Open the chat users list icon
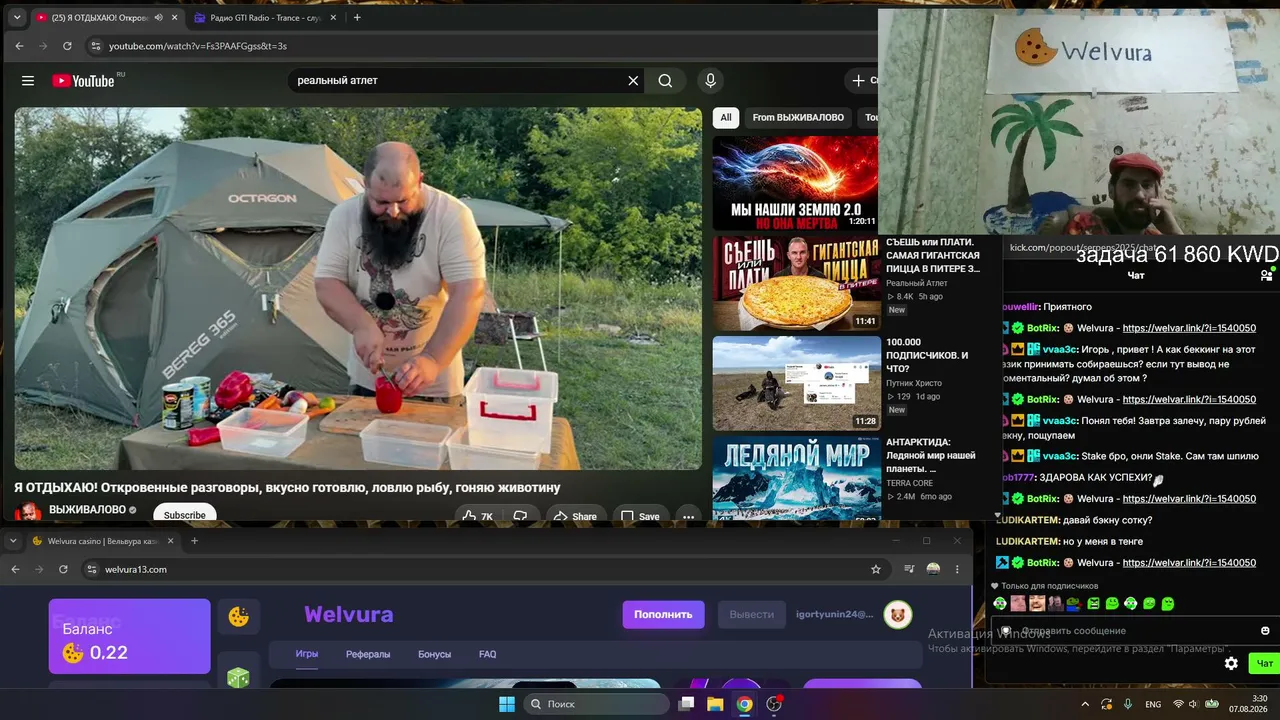Viewport: 1280px width, 720px height. 1266,275
